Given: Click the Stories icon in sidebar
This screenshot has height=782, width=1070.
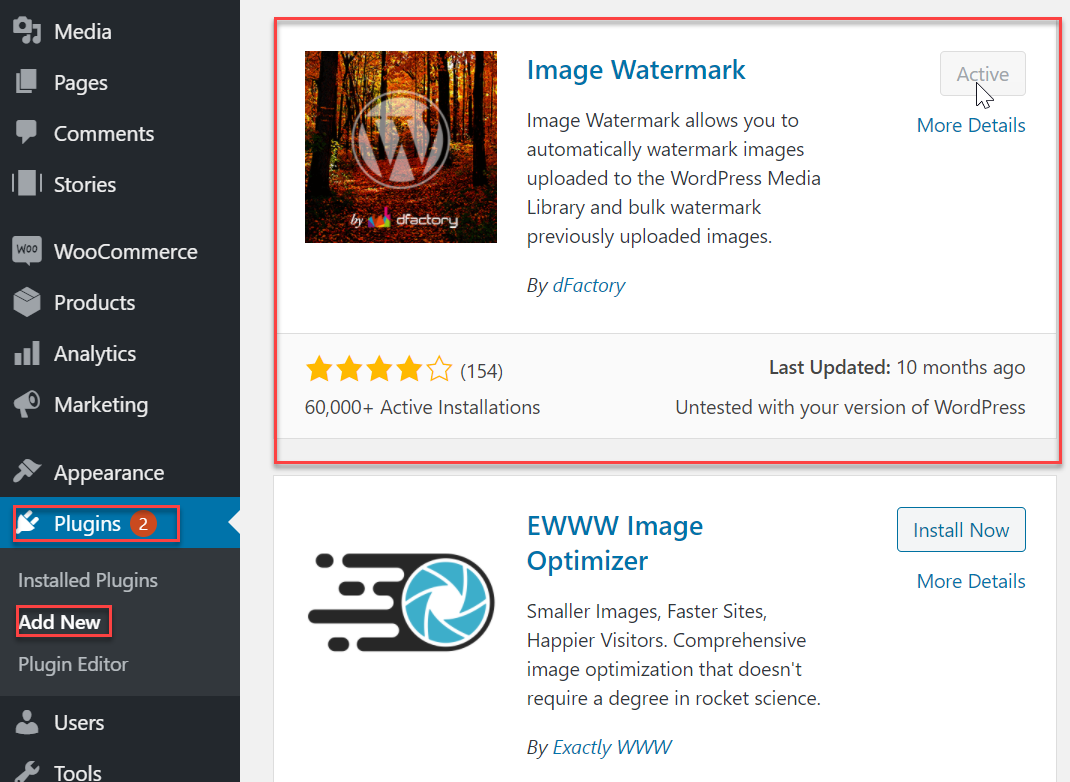Looking at the screenshot, I should 26,184.
